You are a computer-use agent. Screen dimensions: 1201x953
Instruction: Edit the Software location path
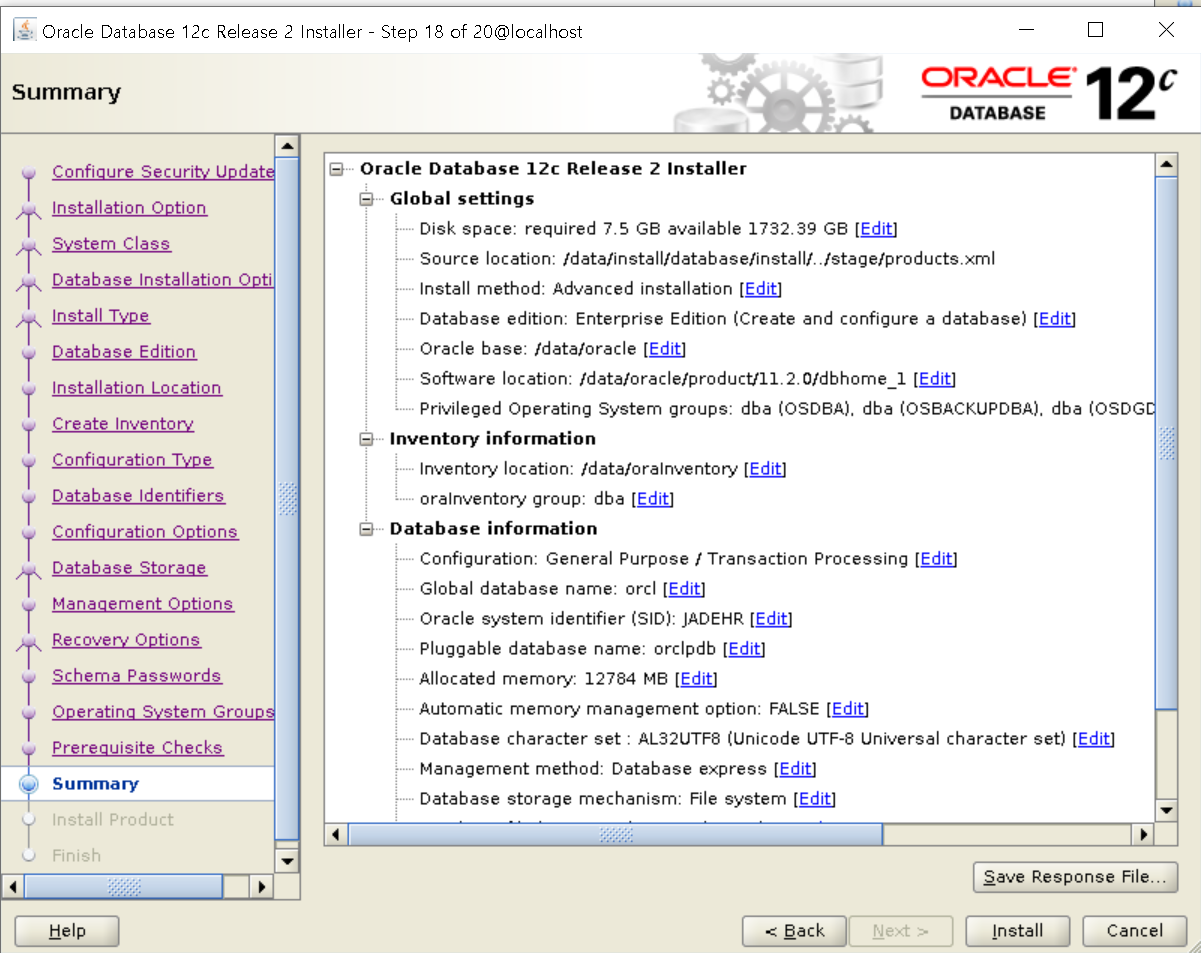pos(935,379)
